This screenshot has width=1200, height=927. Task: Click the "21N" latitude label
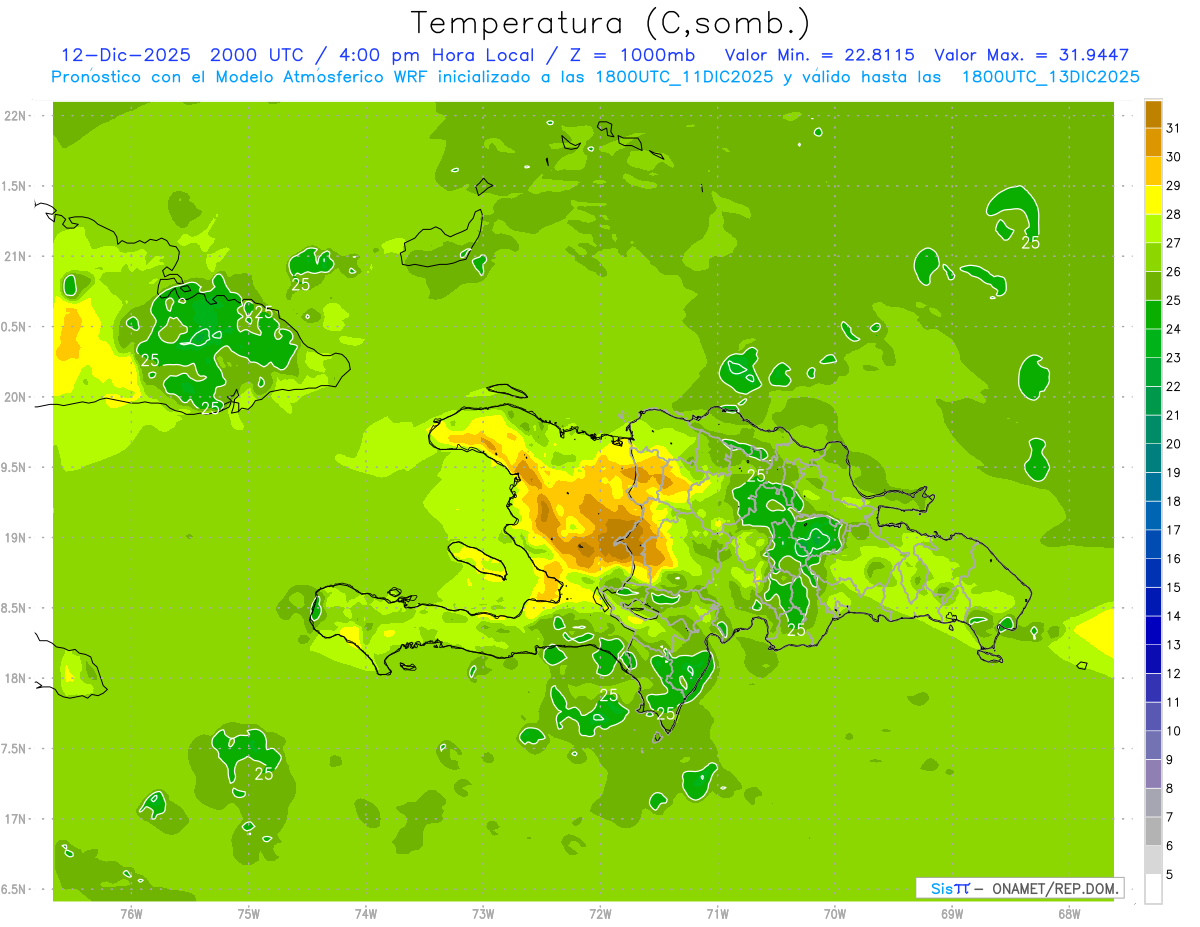15,257
